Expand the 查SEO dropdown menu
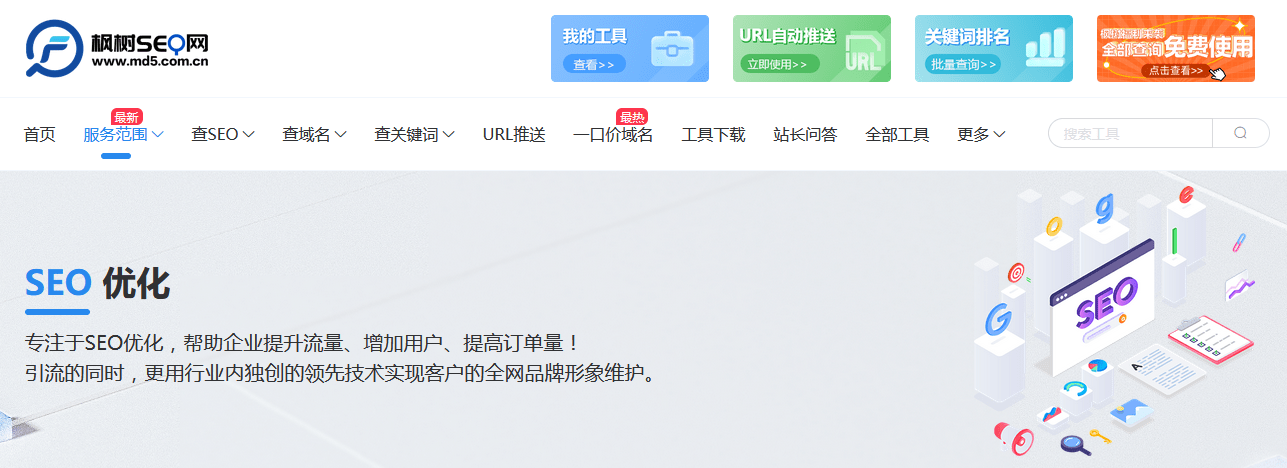1287x468 pixels. click(223, 134)
